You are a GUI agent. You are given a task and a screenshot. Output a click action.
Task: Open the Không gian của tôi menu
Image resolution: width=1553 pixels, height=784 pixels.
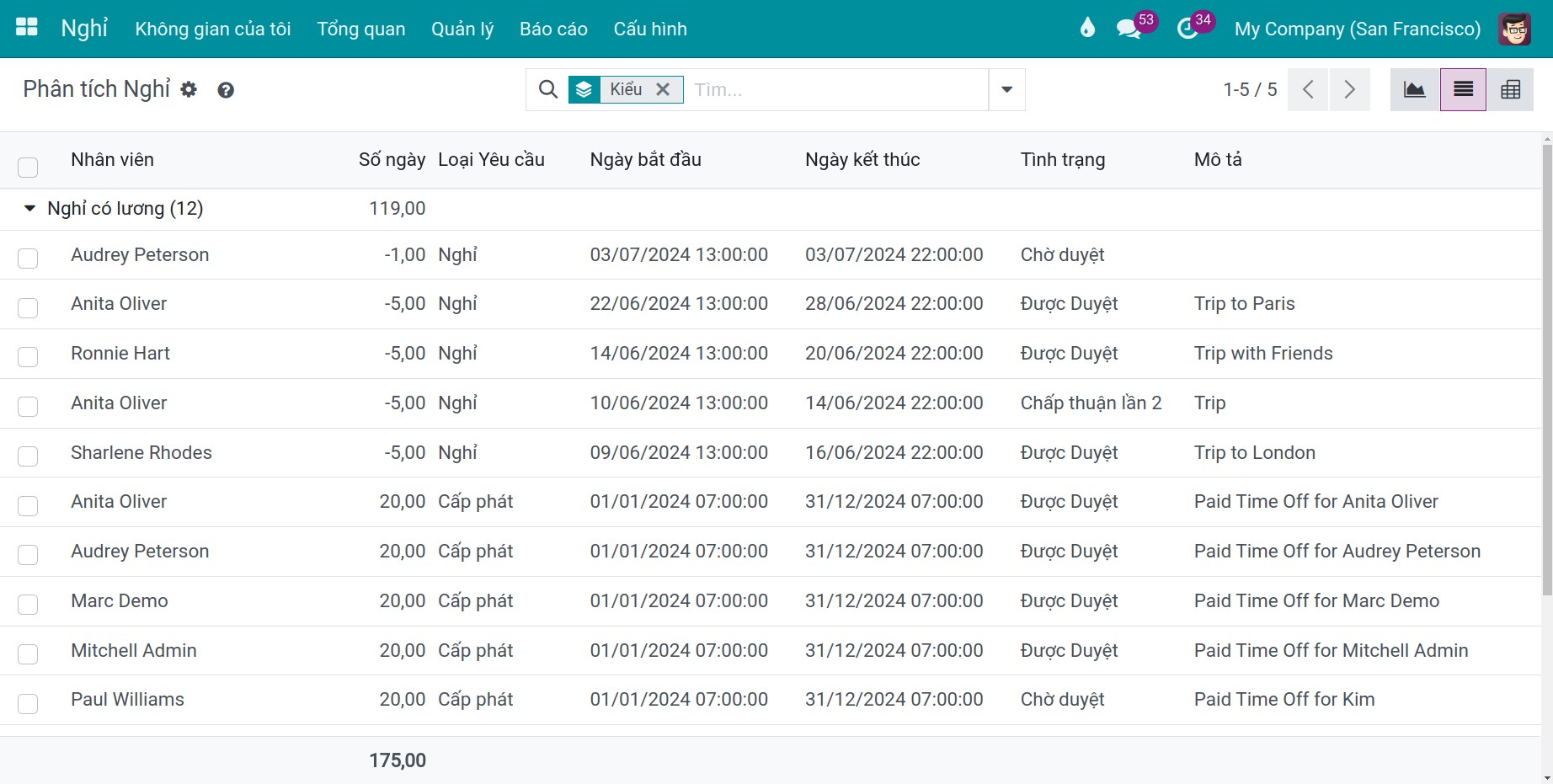(213, 29)
